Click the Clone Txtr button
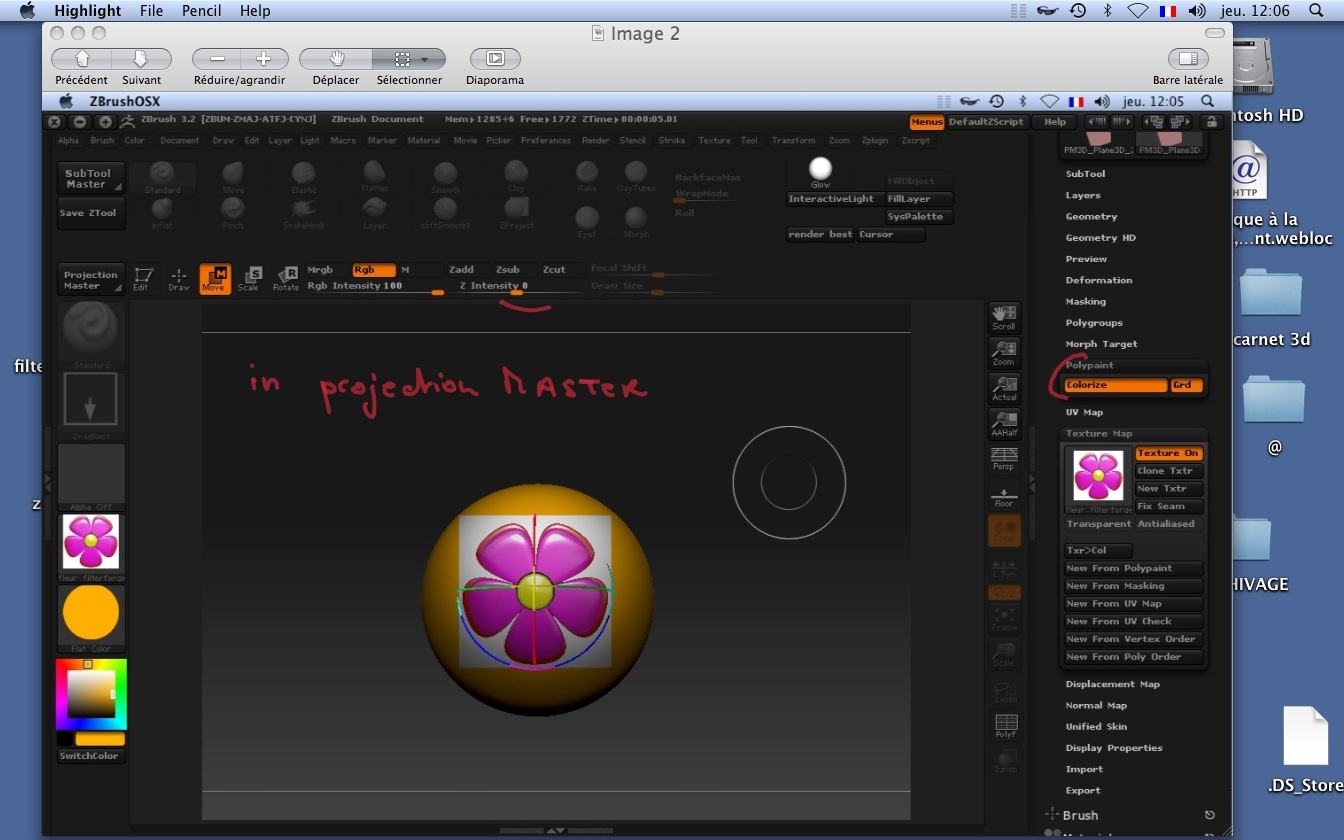 (1168, 471)
